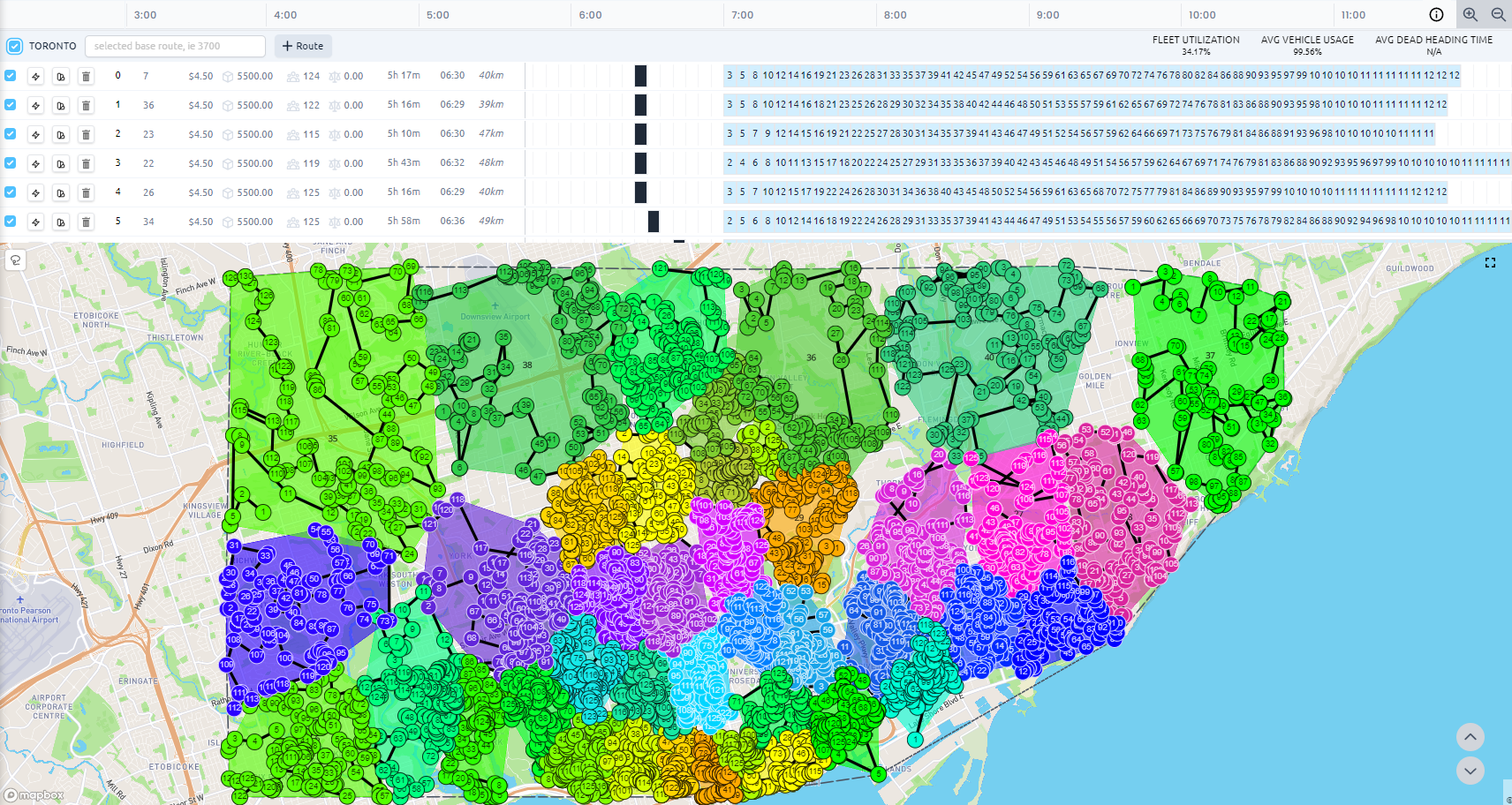This screenshot has width=1512, height=805.
Task: Collapse the map using the down chevron
Action: point(1470,771)
